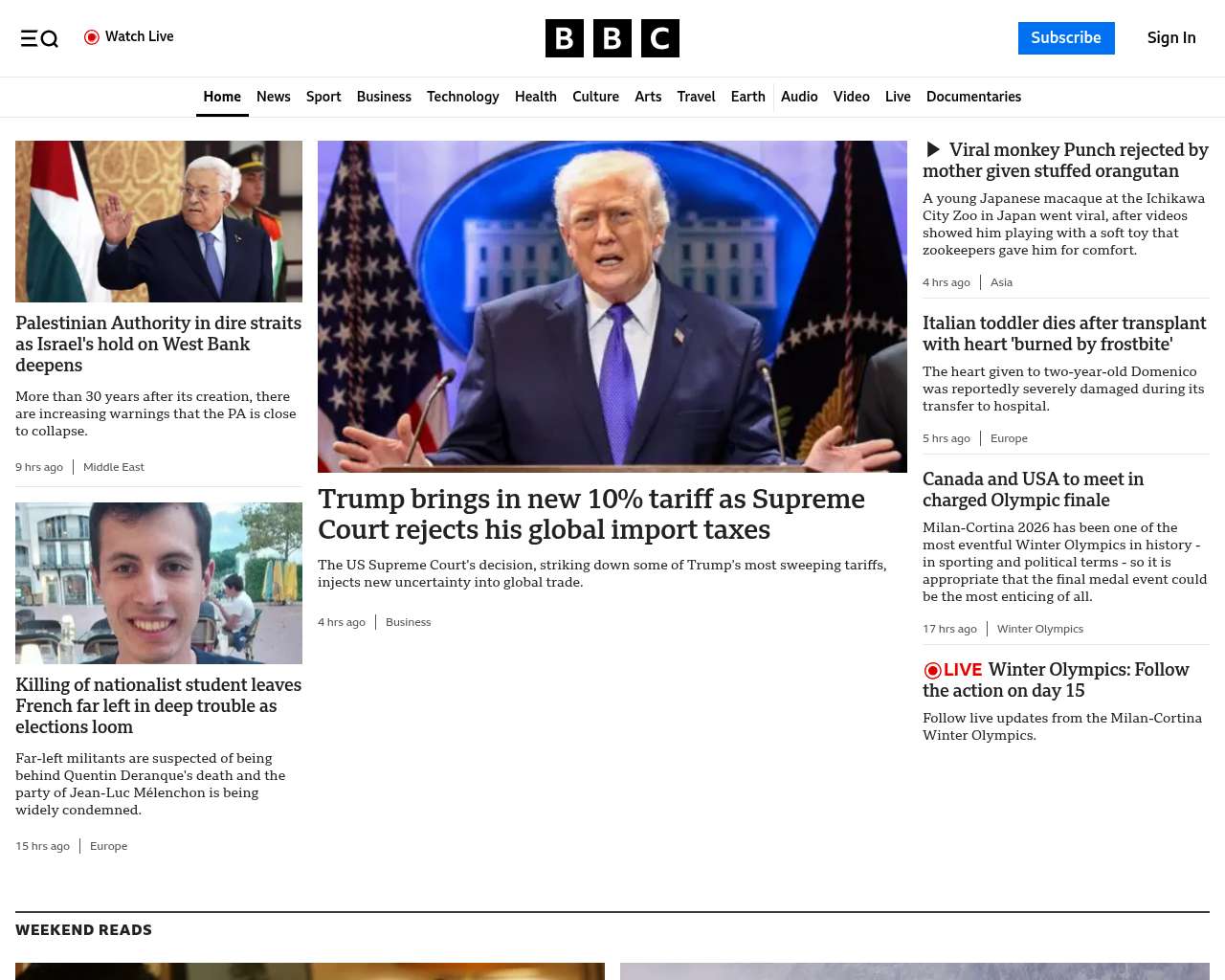Click the 'Follow live updates from the Milan-Cortina' summary
Viewport: 1225px width, 980px height.
(1062, 726)
